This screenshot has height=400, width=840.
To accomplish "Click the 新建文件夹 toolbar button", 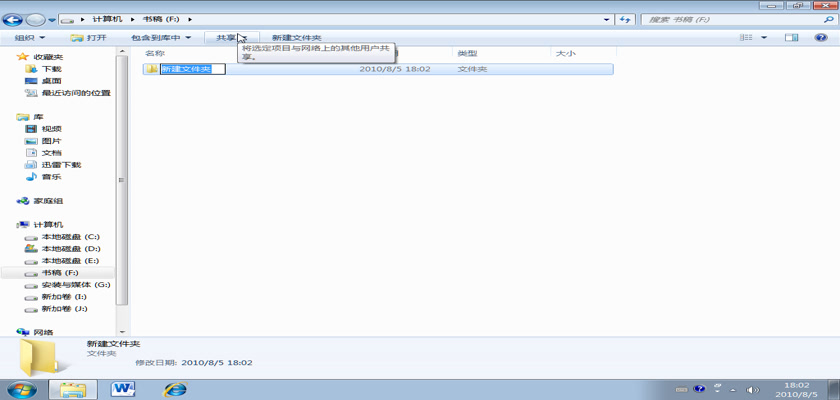I will click(x=296, y=37).
